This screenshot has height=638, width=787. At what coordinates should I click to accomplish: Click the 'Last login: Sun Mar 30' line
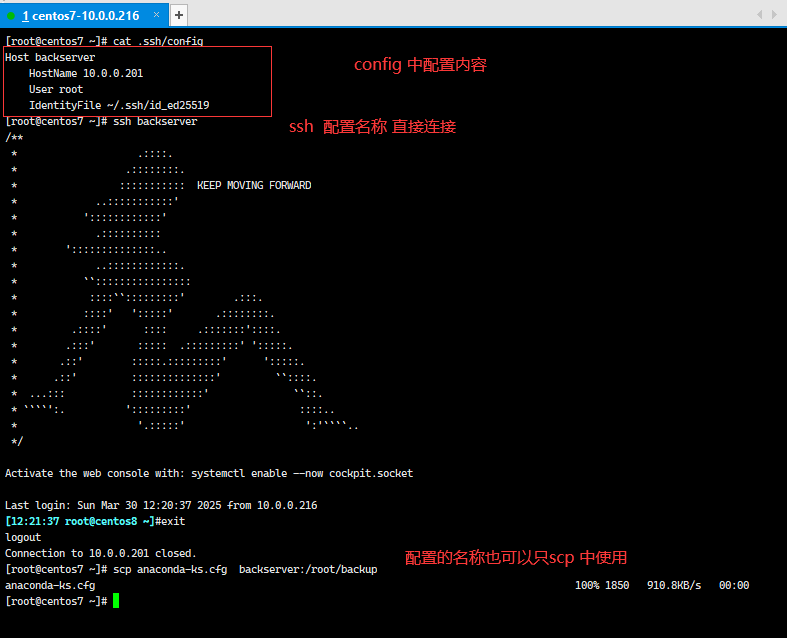coord(161,505)
